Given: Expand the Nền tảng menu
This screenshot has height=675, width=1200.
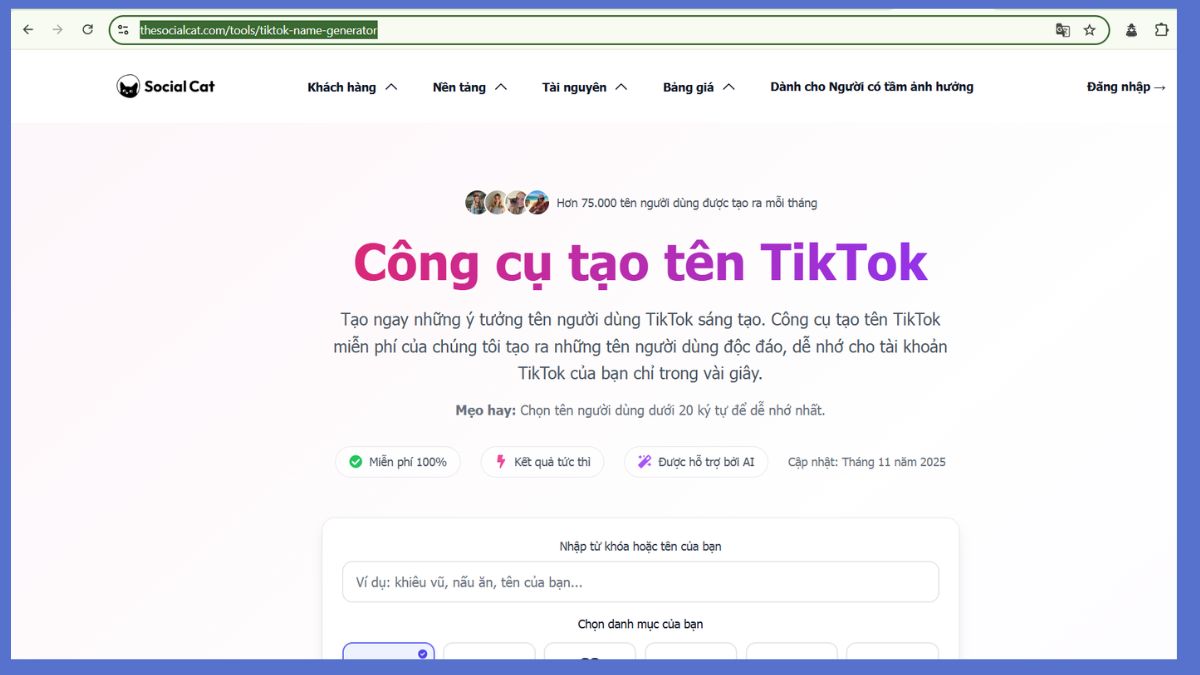Looking at the screenshot, I should 470,87.
